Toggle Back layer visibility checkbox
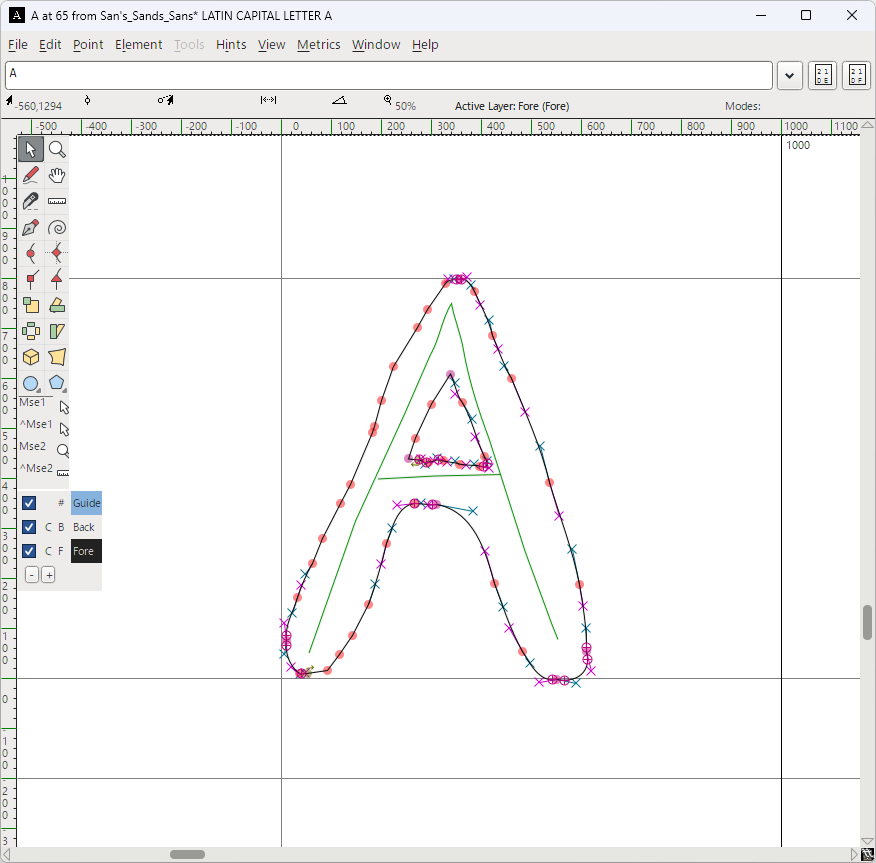876x863 pixels. [x=29, y=527]
